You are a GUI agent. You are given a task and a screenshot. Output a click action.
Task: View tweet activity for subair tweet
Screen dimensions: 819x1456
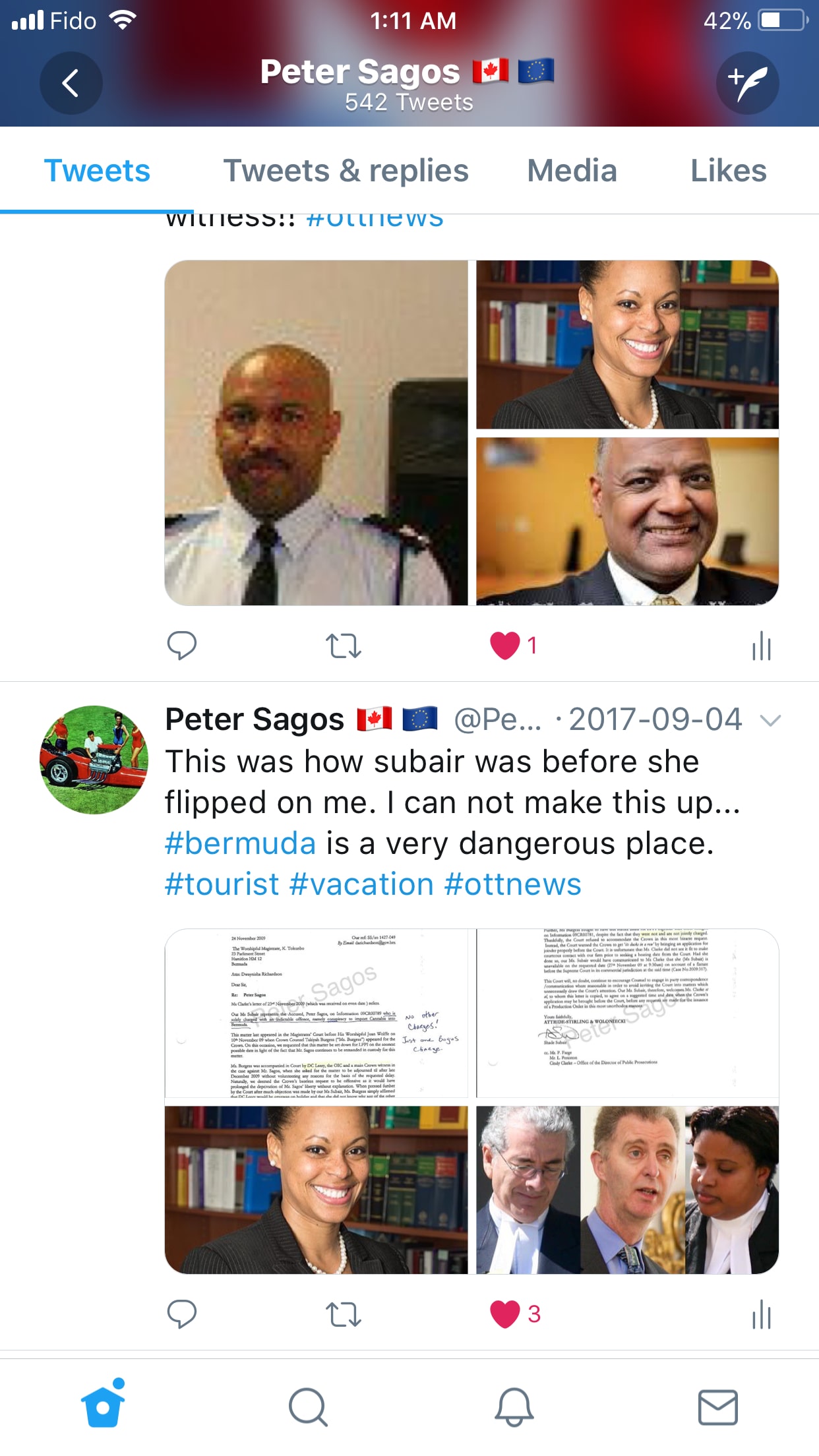[762, 1314]
